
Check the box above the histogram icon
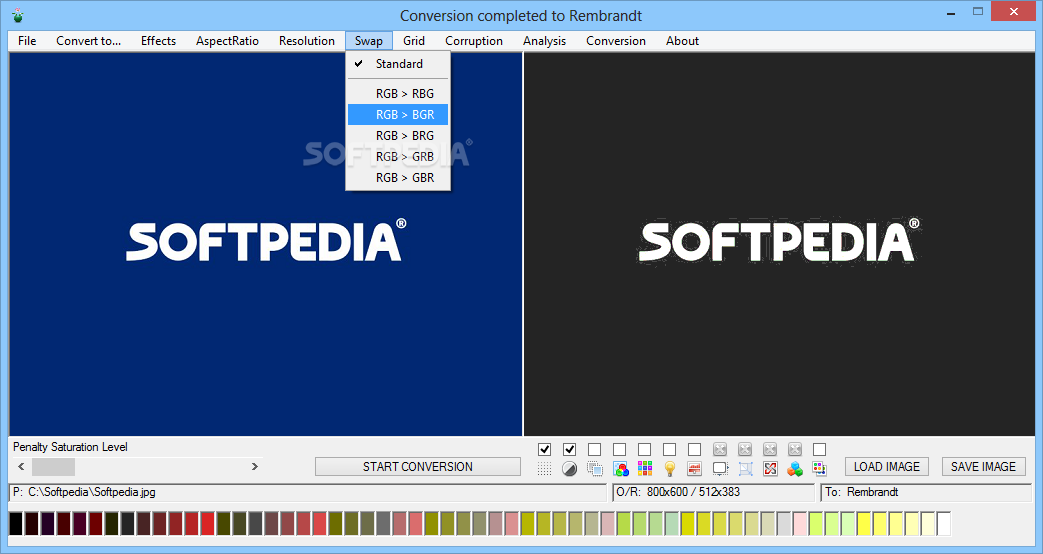click(694, 450)
